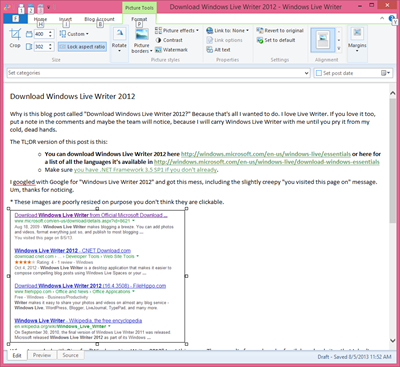Click the Windows Live Writer app icon
The width and height of the screenshot is (400, 367).
[x=7, y=7]
